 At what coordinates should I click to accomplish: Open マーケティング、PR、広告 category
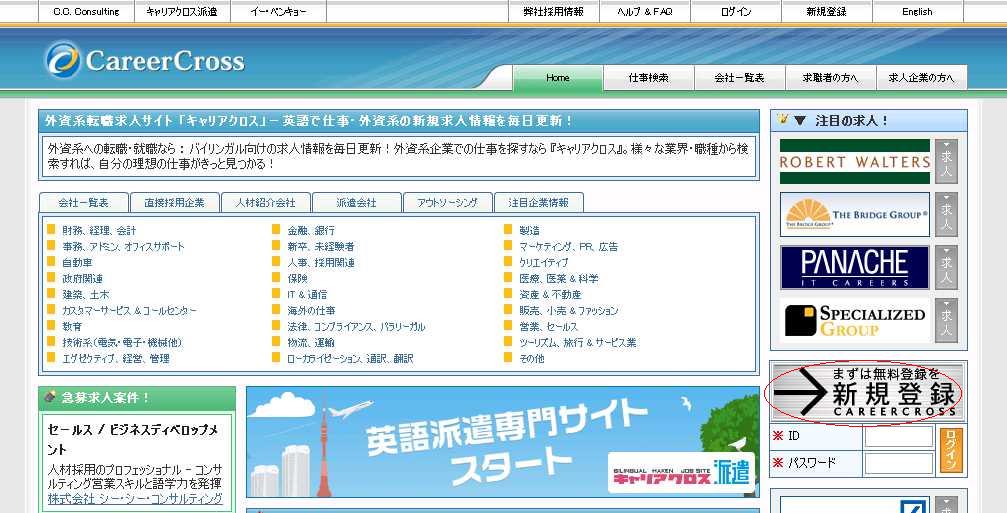tap(568, 247)
